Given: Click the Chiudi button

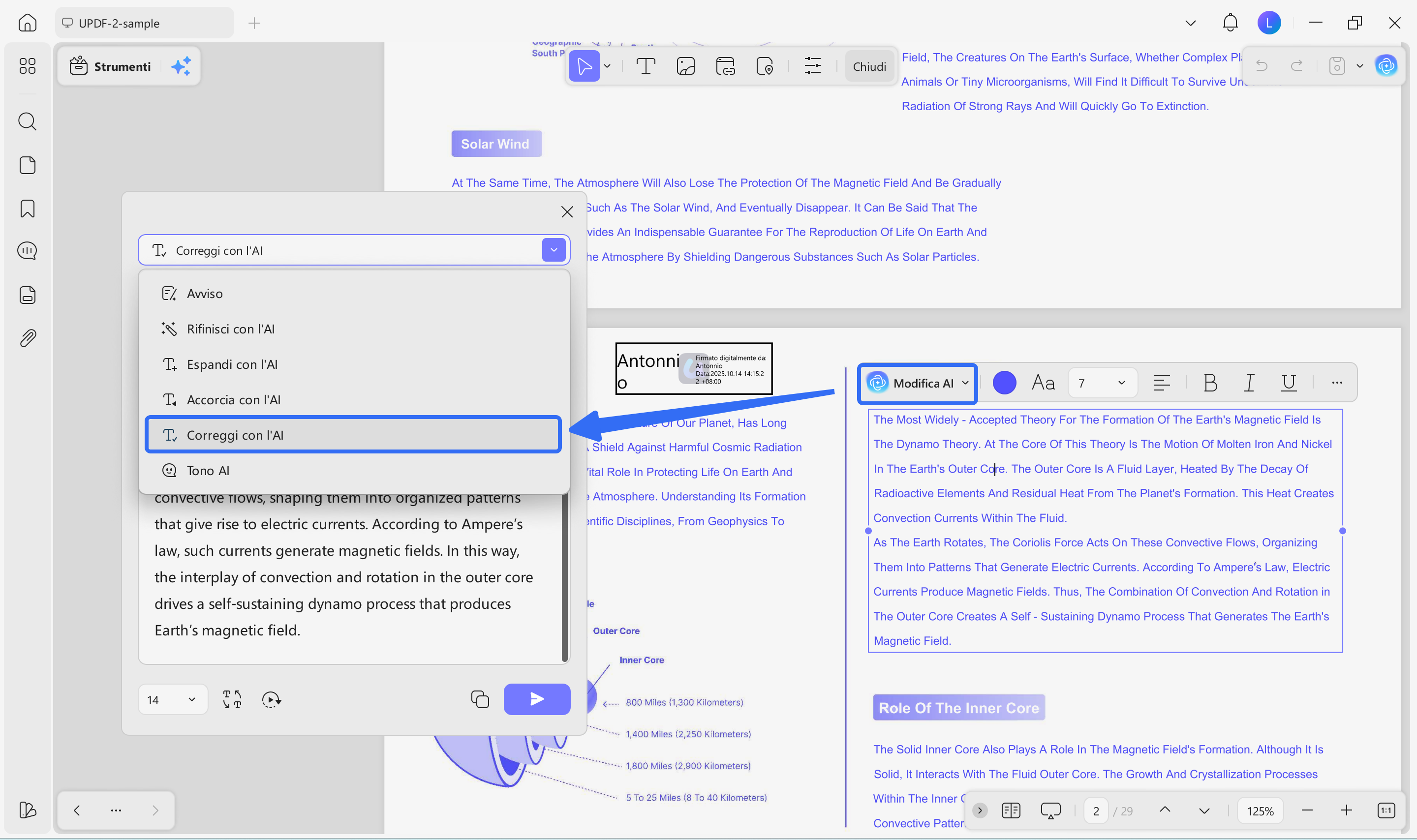Looking at the screenshot, I should pyautogui.click(x=869, y=66).
